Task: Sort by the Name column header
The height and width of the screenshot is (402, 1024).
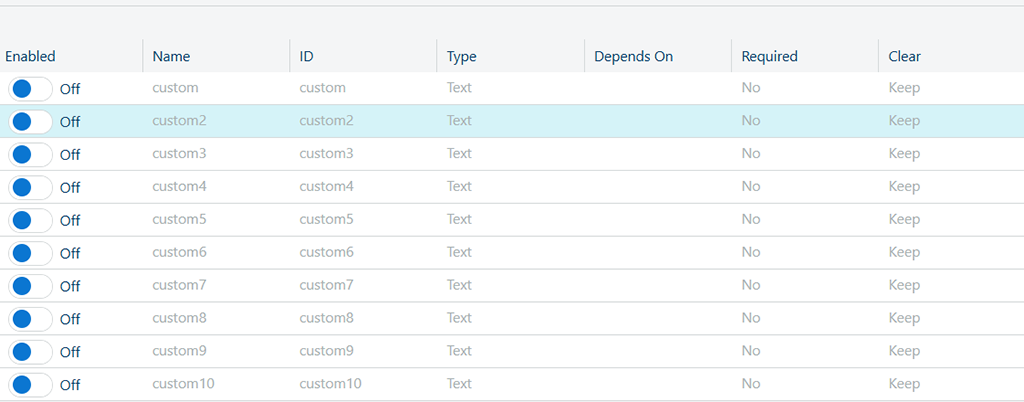Action: tap(171, 57)
